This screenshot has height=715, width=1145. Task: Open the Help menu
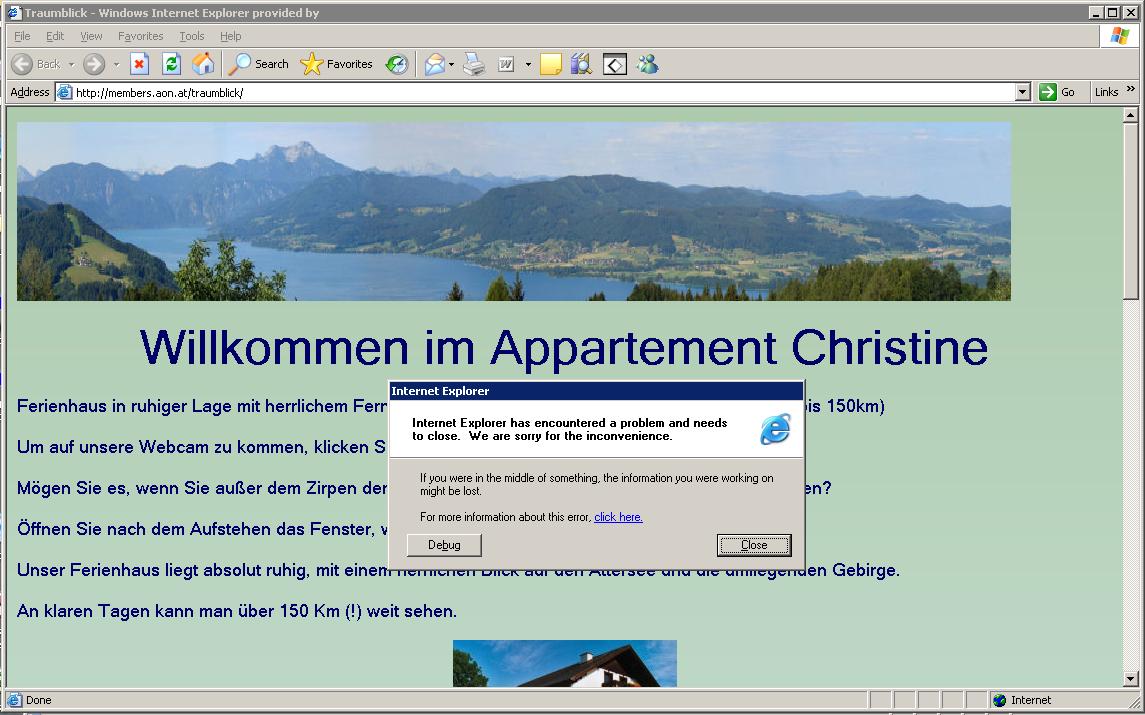point(231,36)
